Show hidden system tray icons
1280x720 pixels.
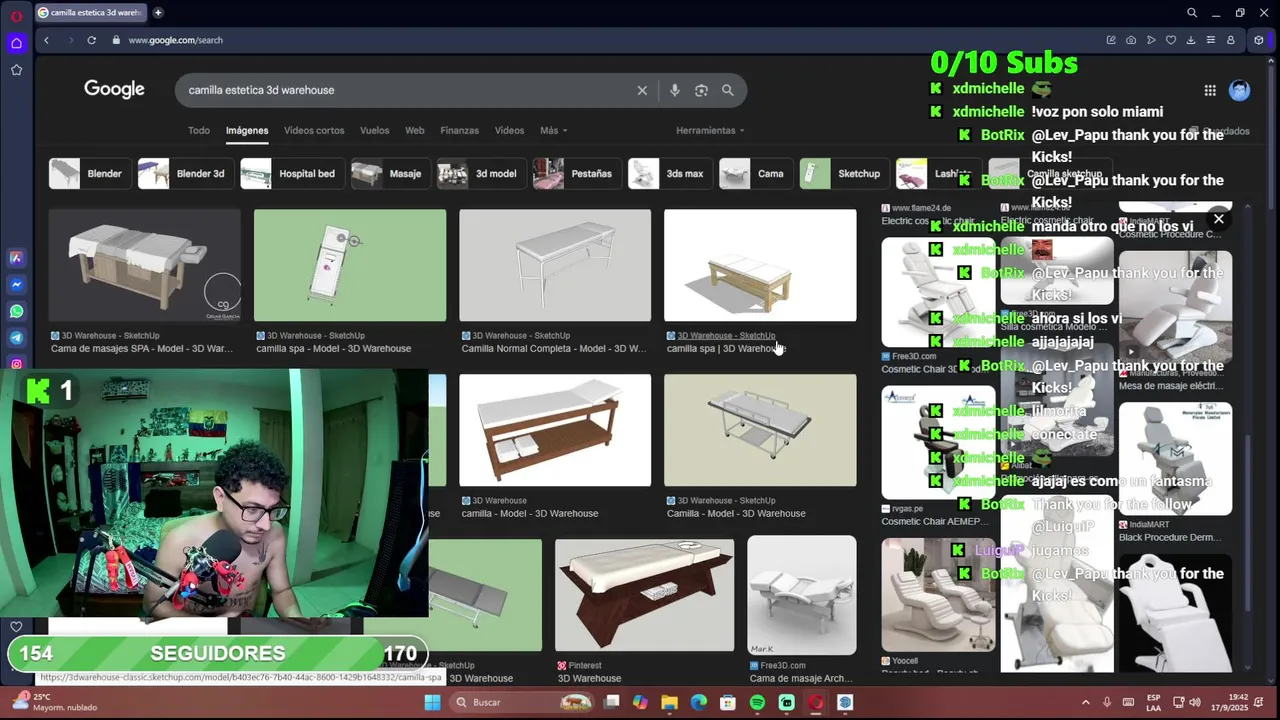tap(1085, 702)
